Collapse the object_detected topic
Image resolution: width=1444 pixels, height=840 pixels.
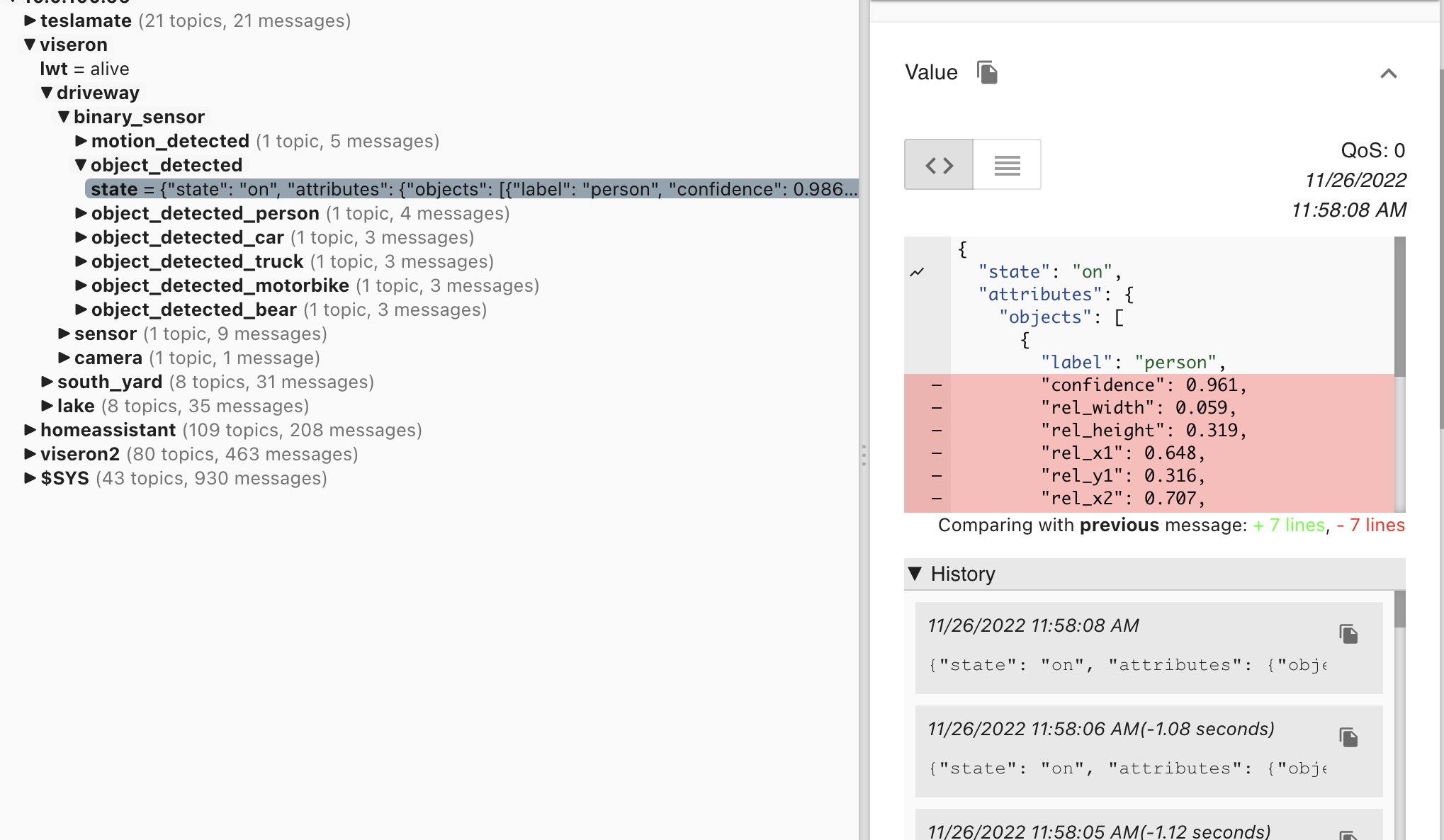tap(81, 165)
